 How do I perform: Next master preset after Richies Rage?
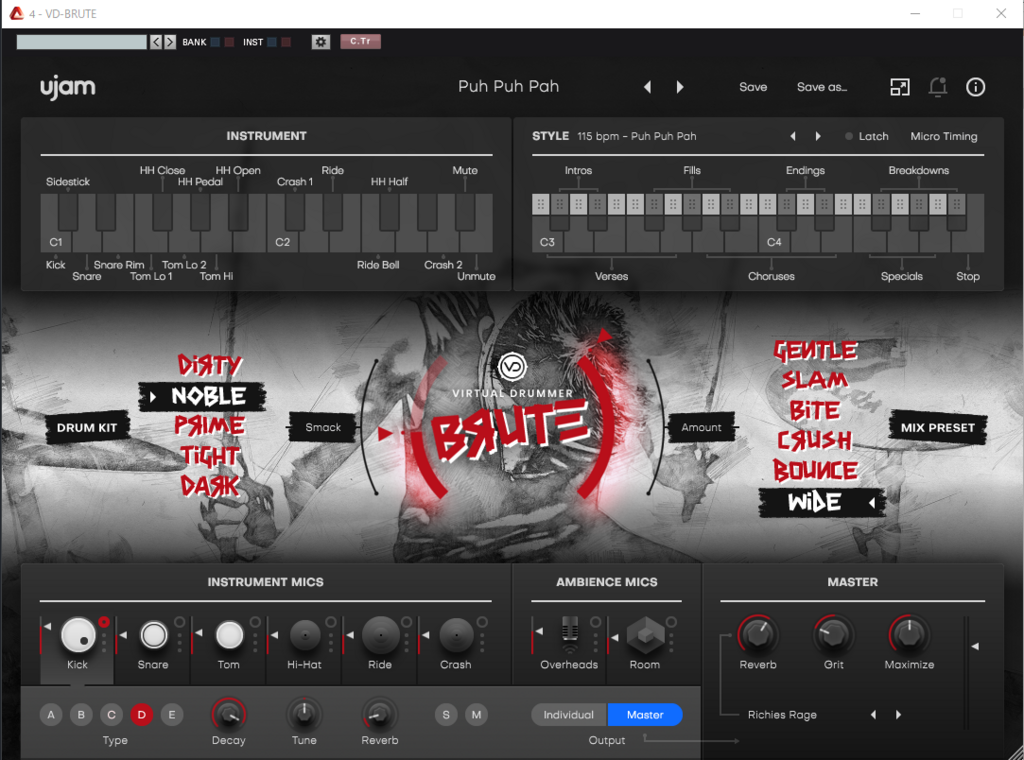click(x=899, y=715)
